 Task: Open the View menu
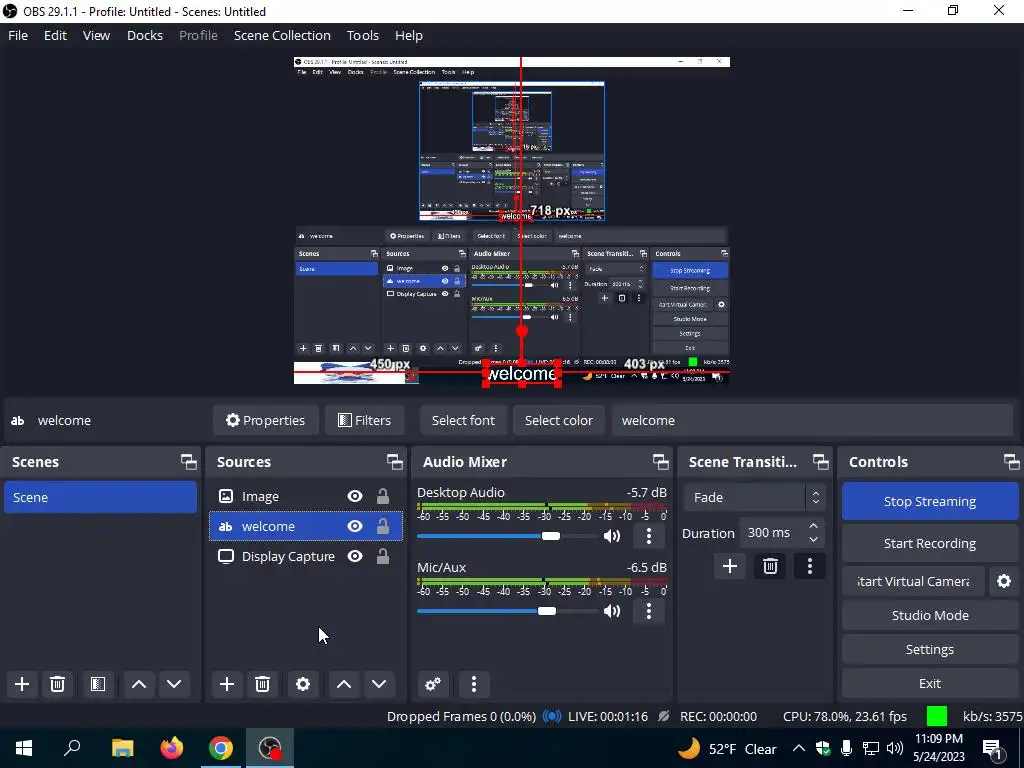(x=96, y=35)
